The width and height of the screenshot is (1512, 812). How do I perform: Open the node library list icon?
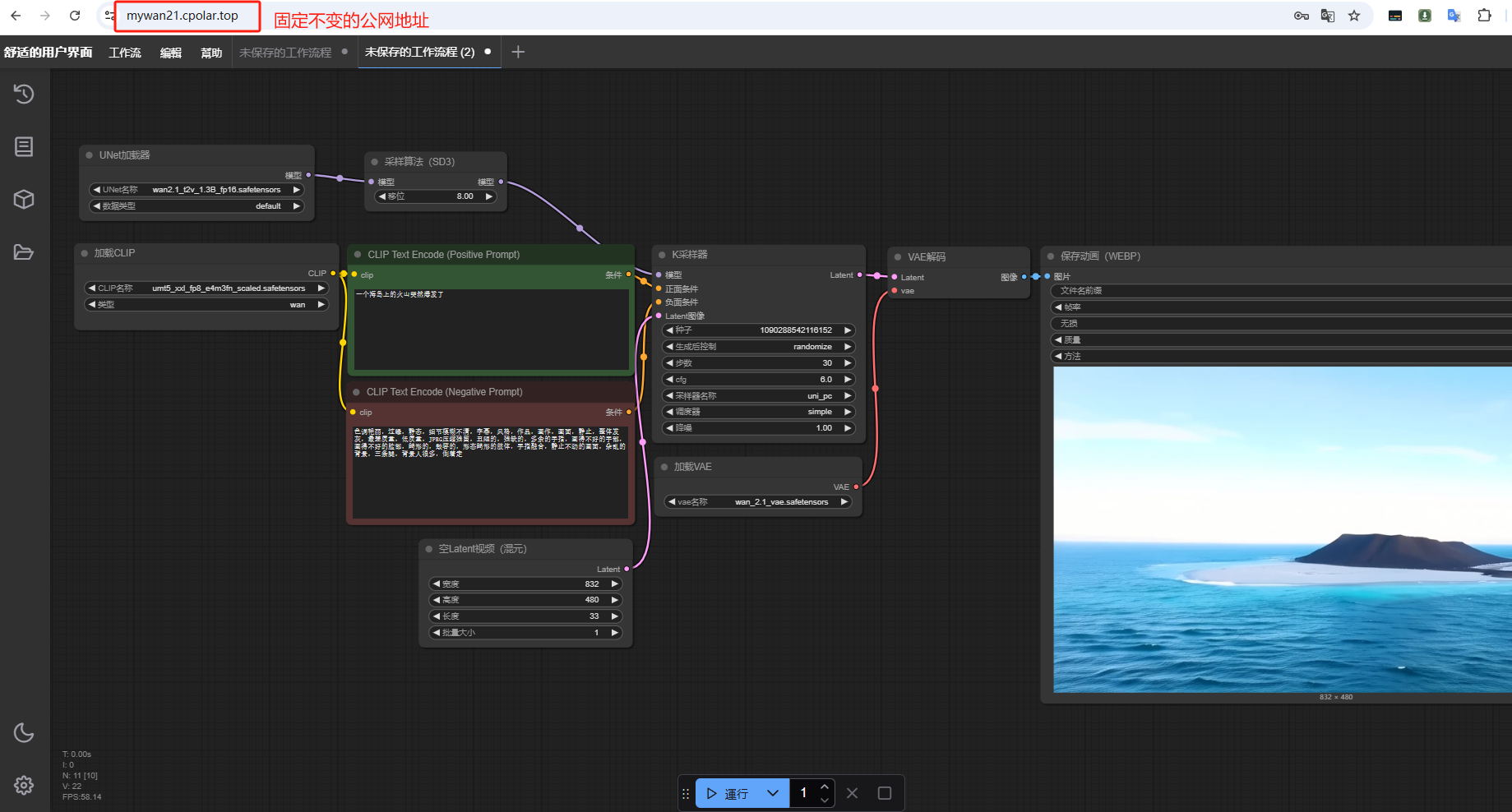pos(24,146)
